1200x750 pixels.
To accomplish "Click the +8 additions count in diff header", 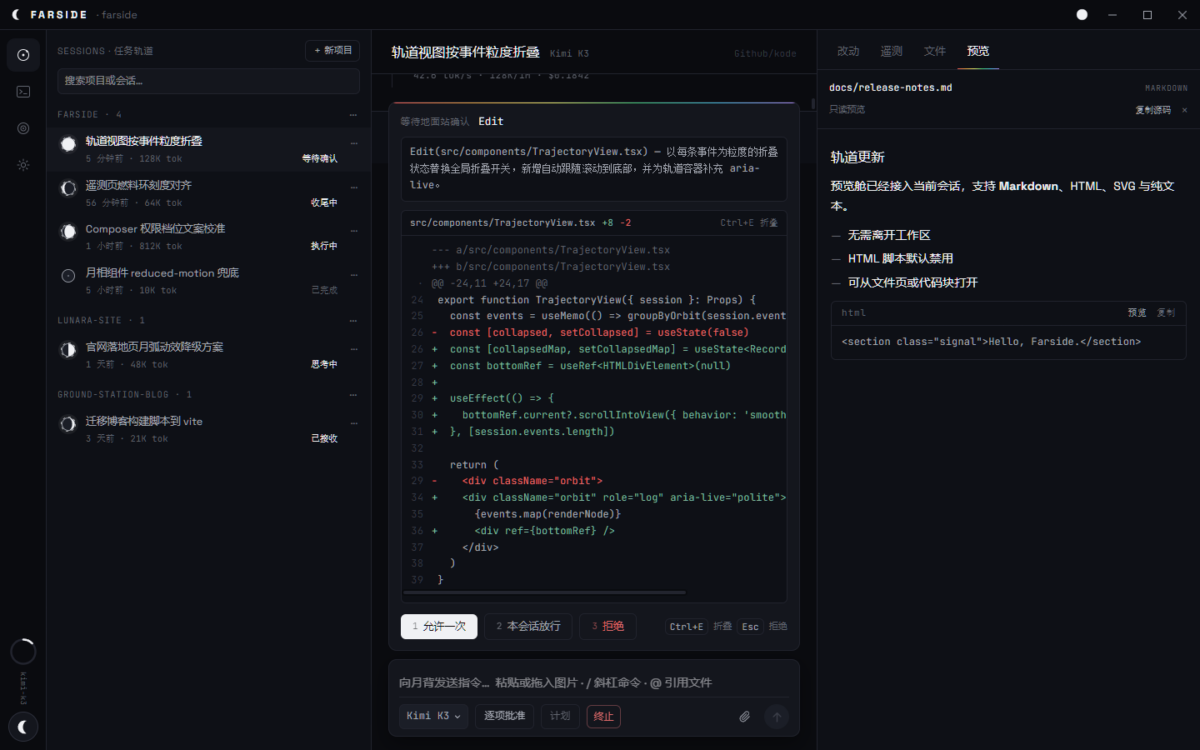I will pos(608,223).
